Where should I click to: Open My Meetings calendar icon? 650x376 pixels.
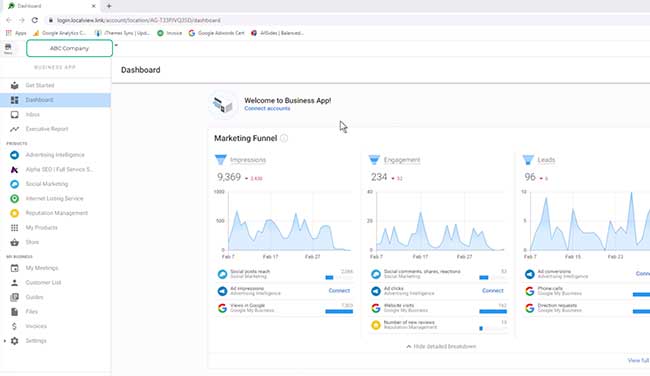point(15,268)
